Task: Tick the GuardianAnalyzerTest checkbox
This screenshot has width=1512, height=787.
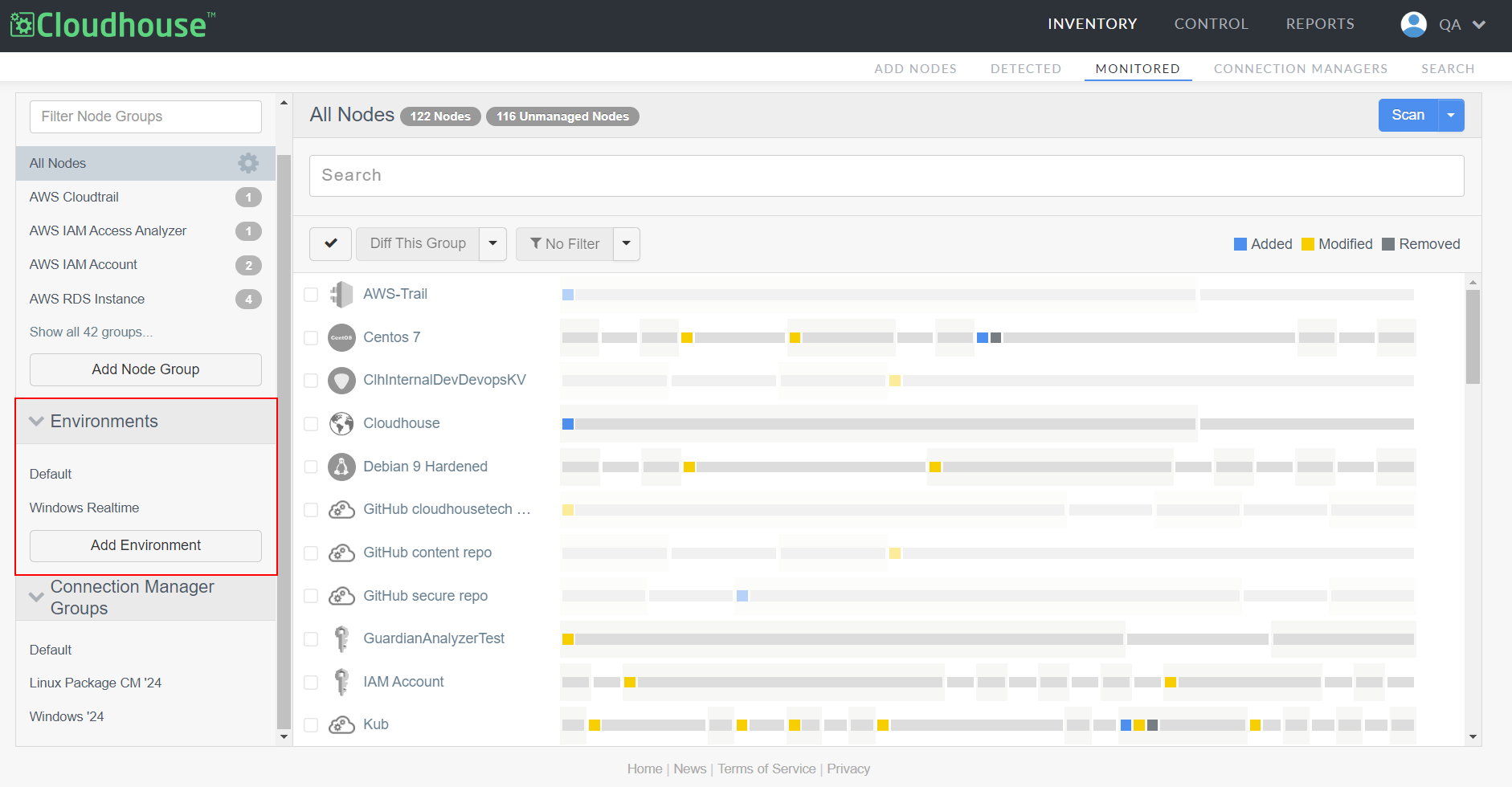Action: tap(311, 639)
